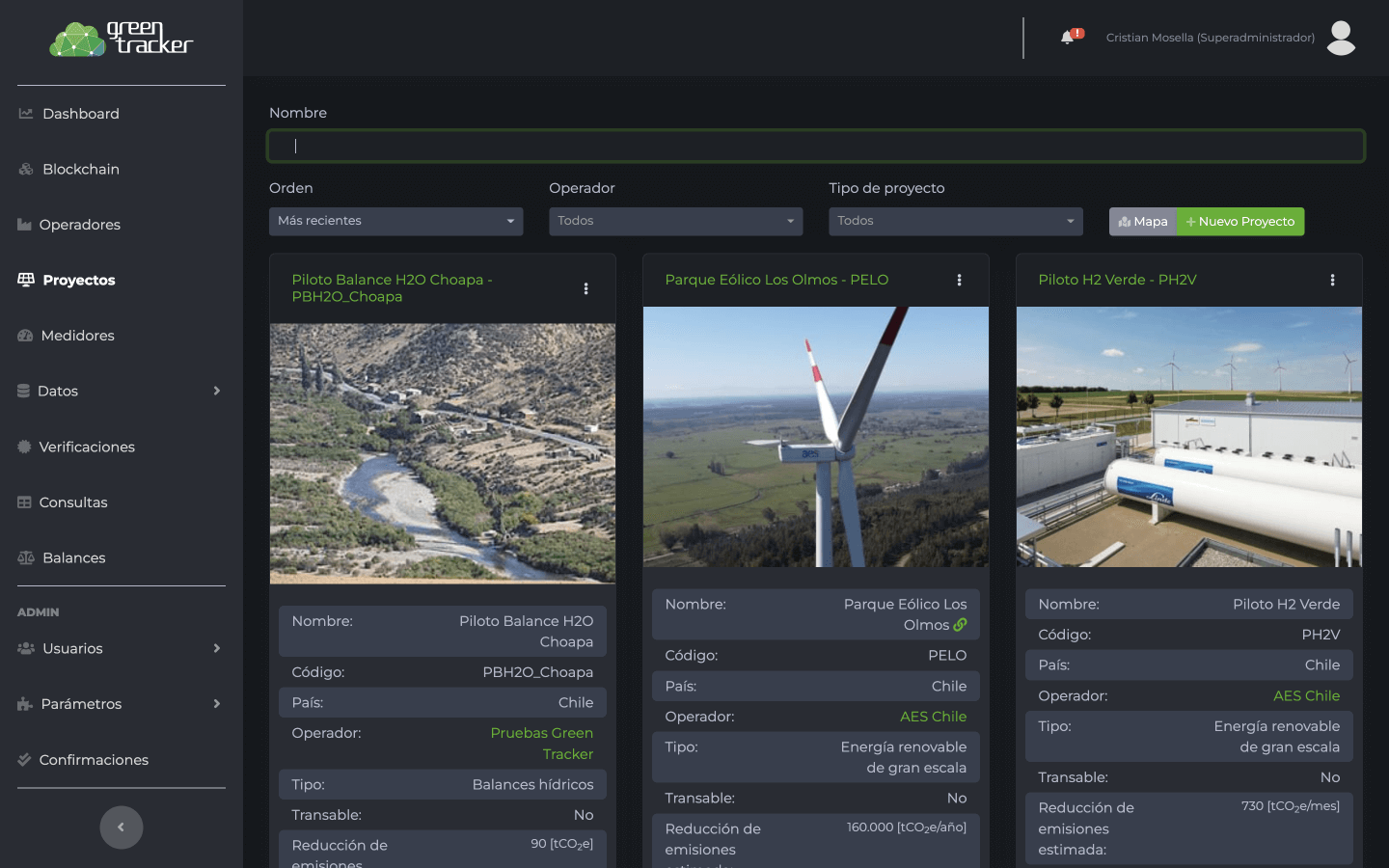This screenshot has width=1389, height=868.
Task: Open the Operador filter dropdown
Action: [x=675, y=221]
